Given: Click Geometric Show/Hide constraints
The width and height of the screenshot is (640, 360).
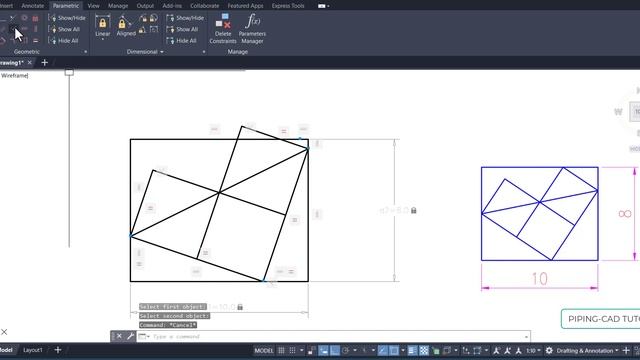Looking at the screenshot, I should [67, 18].
